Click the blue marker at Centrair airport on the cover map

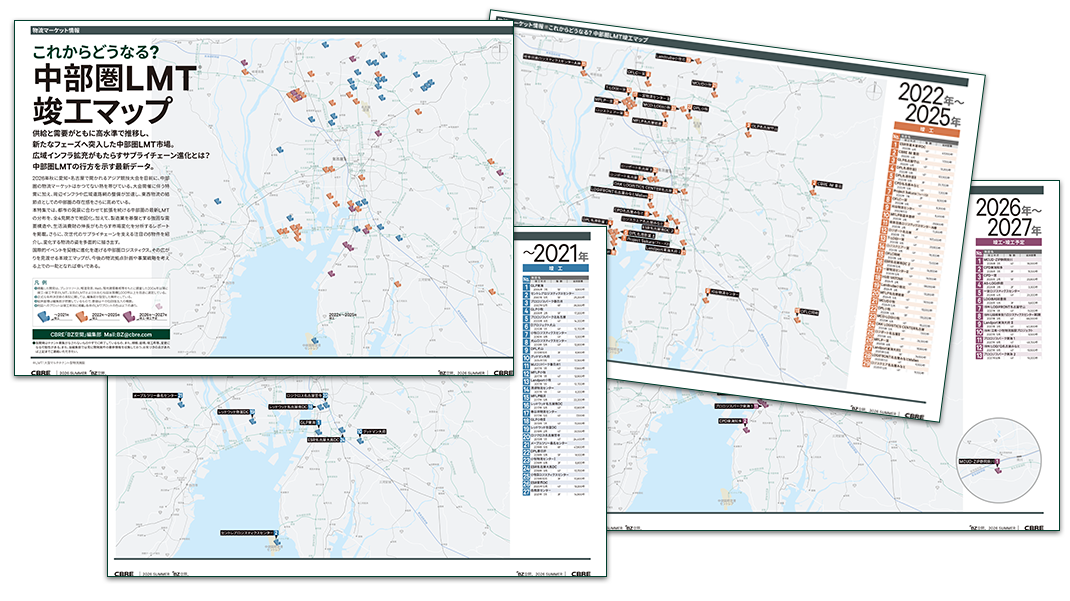pyautogui.click(x=314, y=341)
